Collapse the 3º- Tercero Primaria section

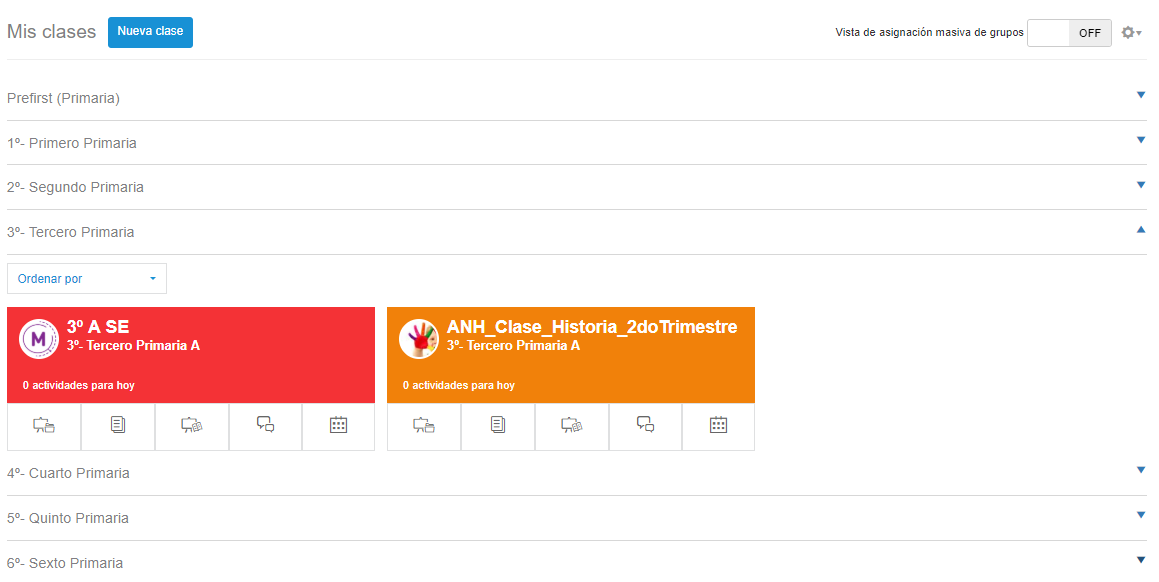(x=1141, y=230)
